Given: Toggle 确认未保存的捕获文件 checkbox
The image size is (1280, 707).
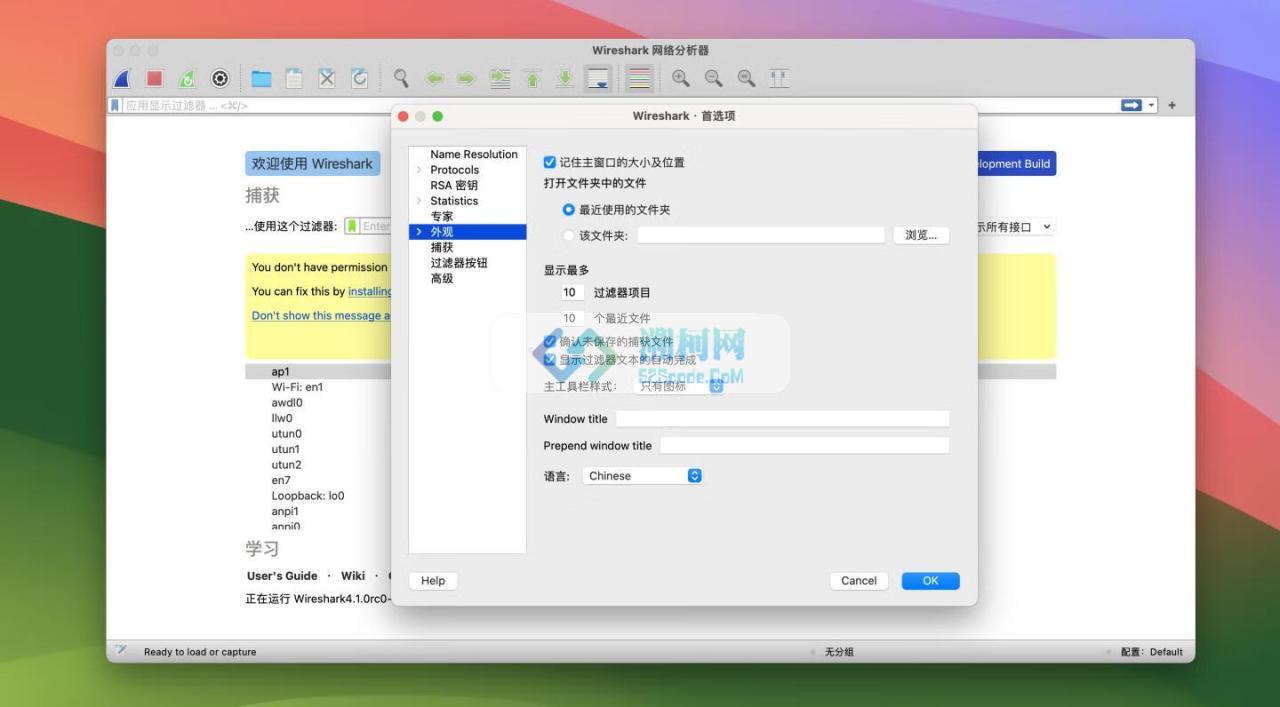Looking at the screenshot, I should click(x=550, y=342).
